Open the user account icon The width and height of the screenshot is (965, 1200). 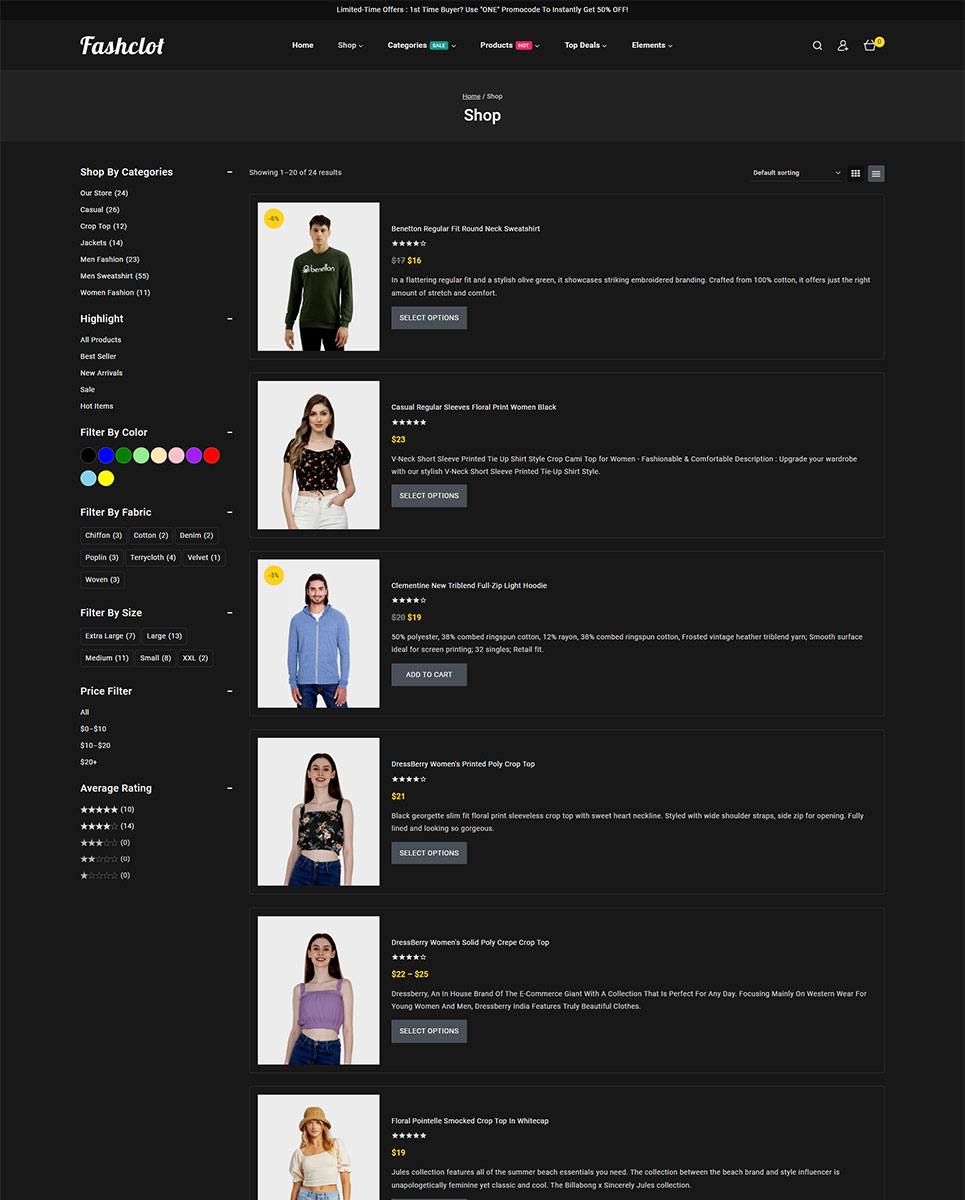click(843, 46)
